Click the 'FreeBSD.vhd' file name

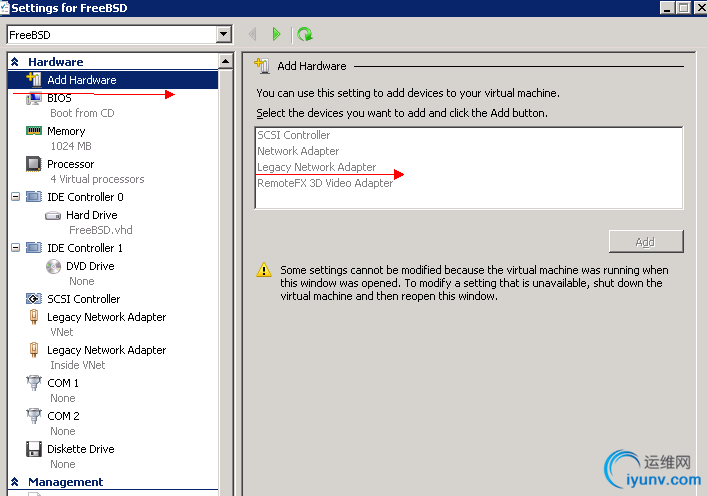pos(101,230)
